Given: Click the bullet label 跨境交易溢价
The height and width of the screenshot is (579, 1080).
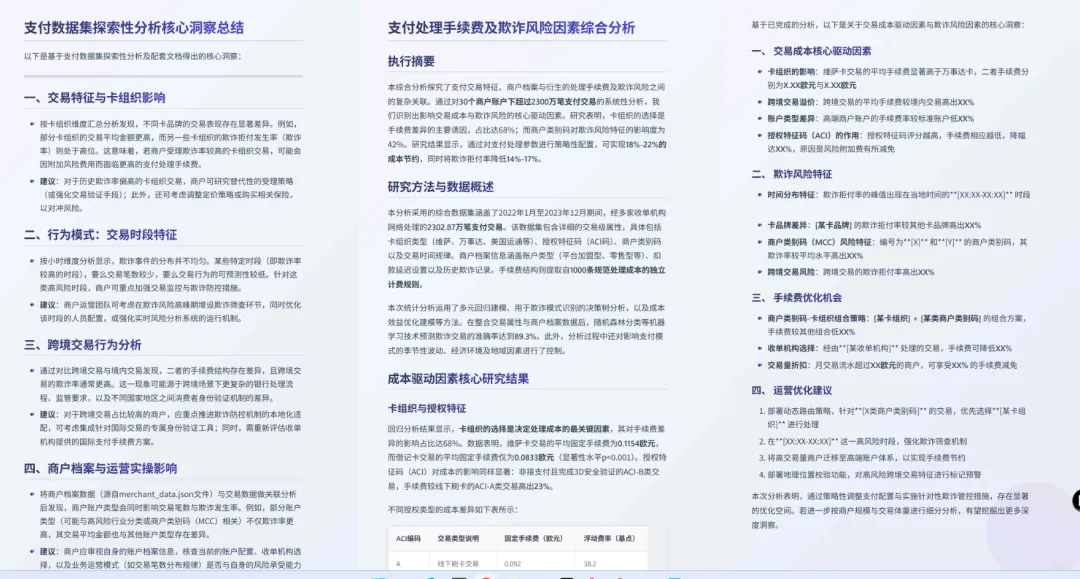Looking at the screenshot, I should [791, 102].
